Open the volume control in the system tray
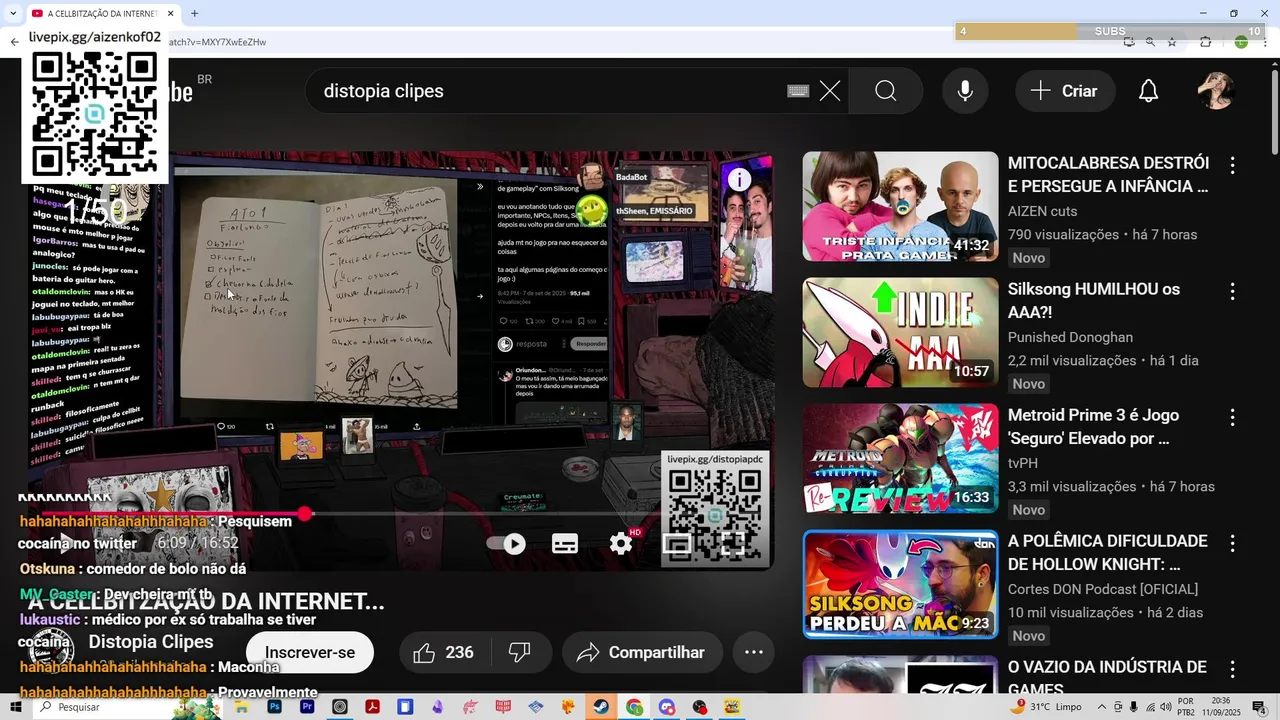Screen dimensions: 1280x720 pyautogui.click(x=1164, y=707)
